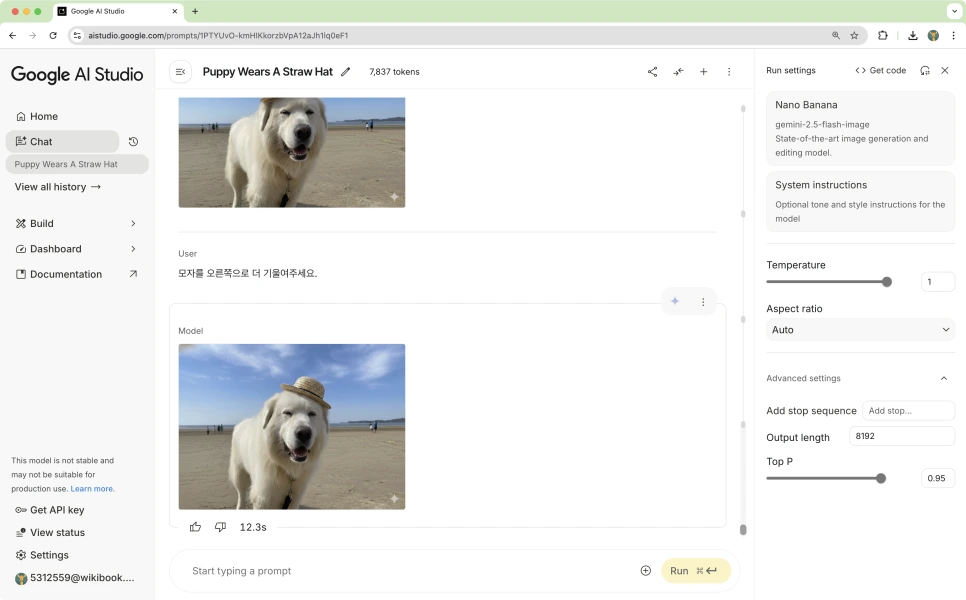966x600 pixels.
Task: Open Chrome three-dot menu
Action: [953, 35]
